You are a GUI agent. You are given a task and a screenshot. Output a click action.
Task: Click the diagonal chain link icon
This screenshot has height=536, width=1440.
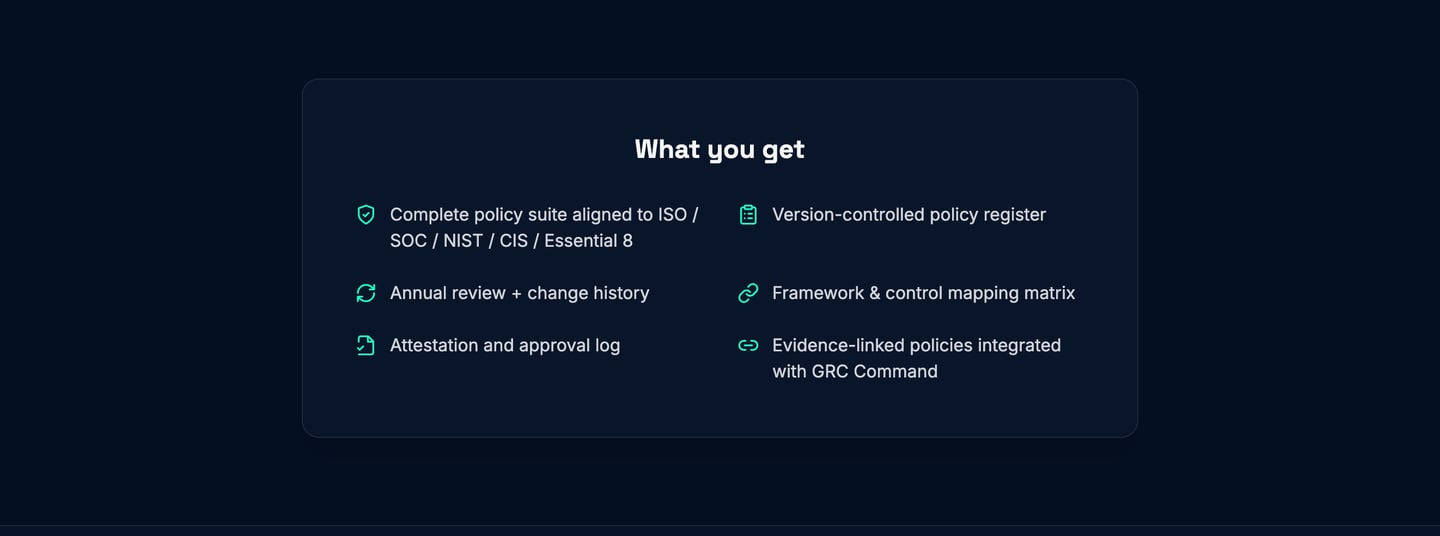tap(748, 293)
